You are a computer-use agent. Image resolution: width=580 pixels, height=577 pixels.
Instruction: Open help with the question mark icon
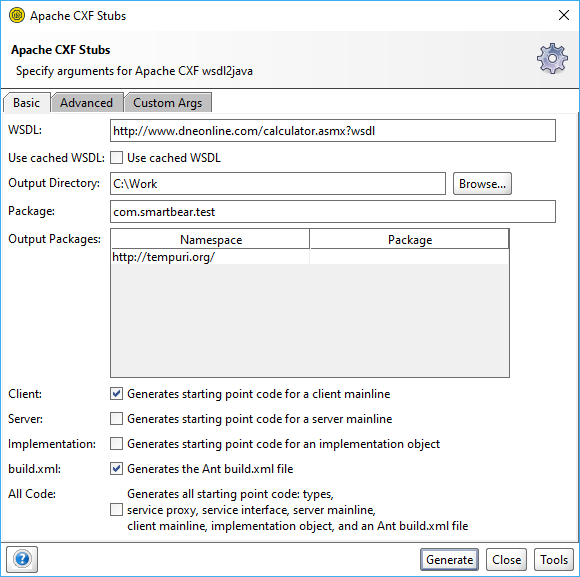click(x=22, y=559)
